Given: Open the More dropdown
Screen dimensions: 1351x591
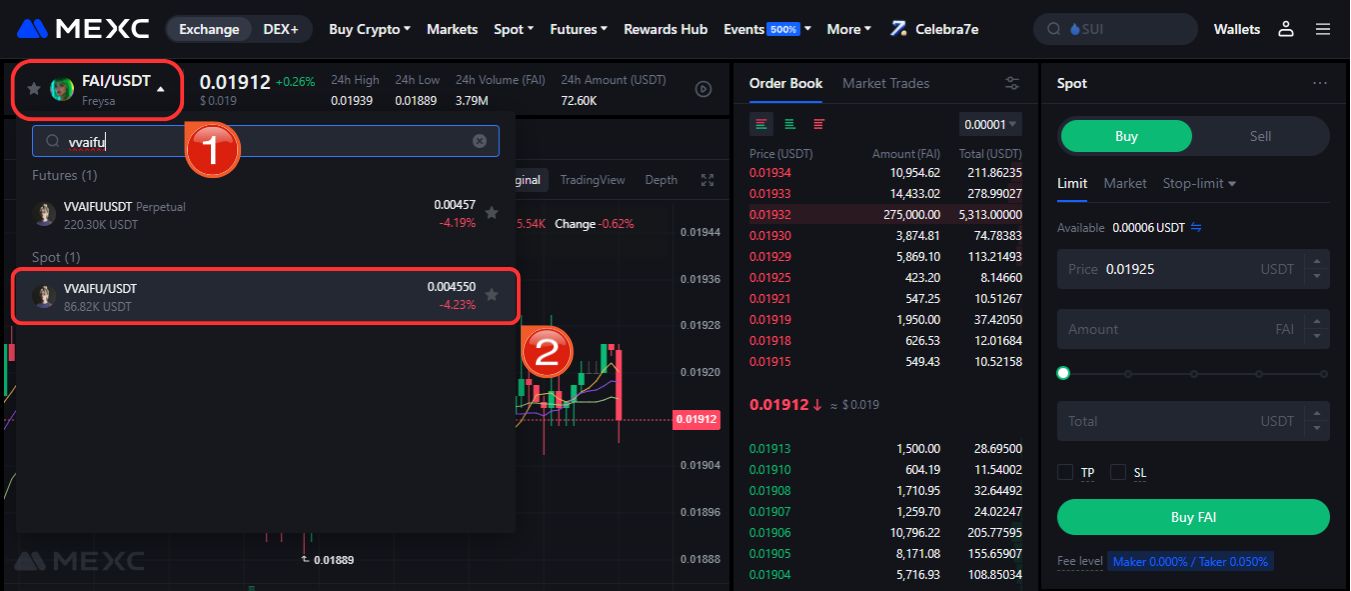Looking at the screenshot, I should click(849, 29).
